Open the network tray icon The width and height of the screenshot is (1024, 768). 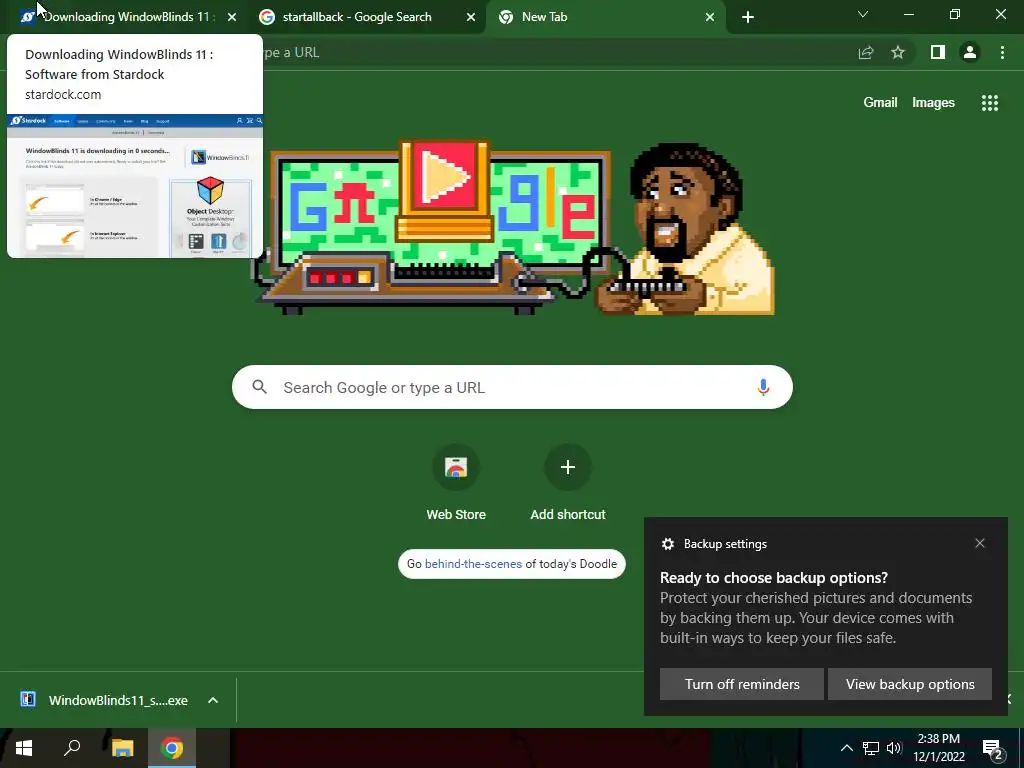coord(871,748)
